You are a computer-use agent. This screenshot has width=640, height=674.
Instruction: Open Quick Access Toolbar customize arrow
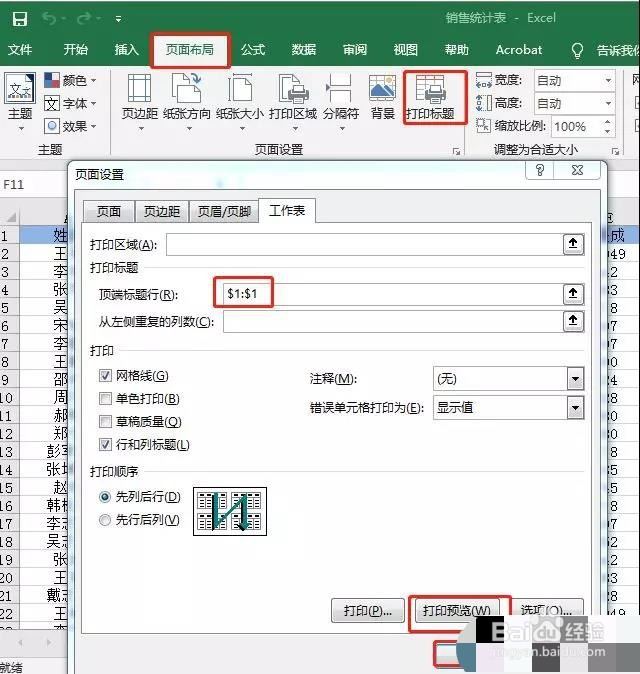click(x=118, y=19)
